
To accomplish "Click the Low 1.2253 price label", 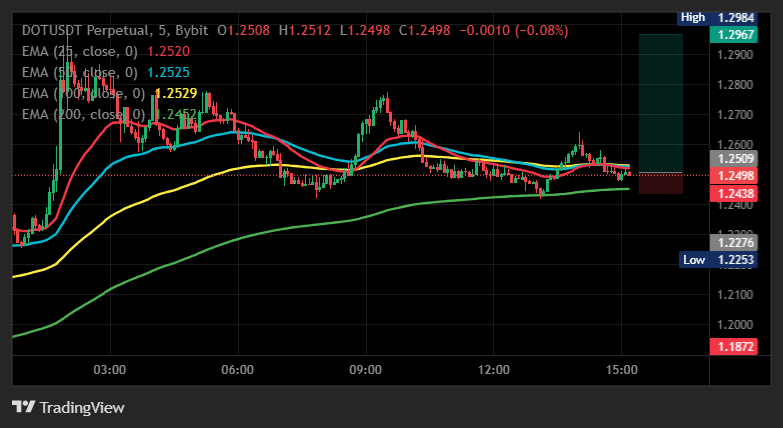I will point(719,260).
